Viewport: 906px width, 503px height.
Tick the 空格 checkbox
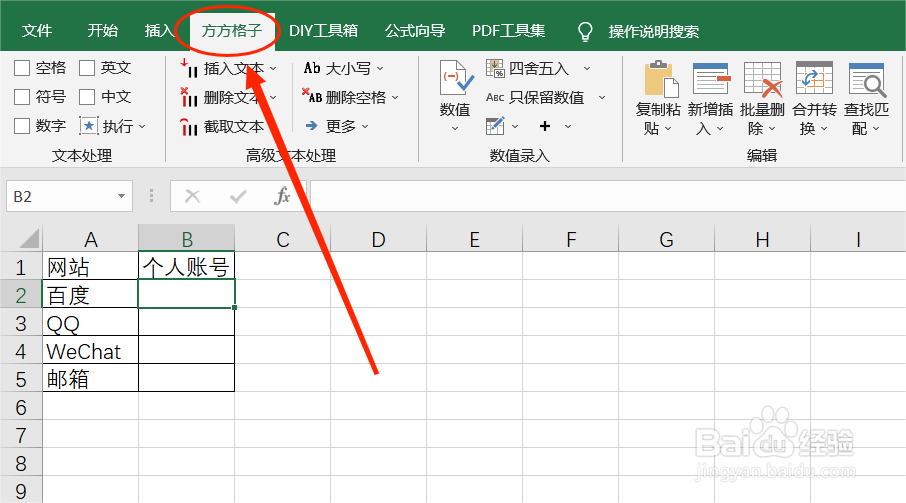point(22,68)
